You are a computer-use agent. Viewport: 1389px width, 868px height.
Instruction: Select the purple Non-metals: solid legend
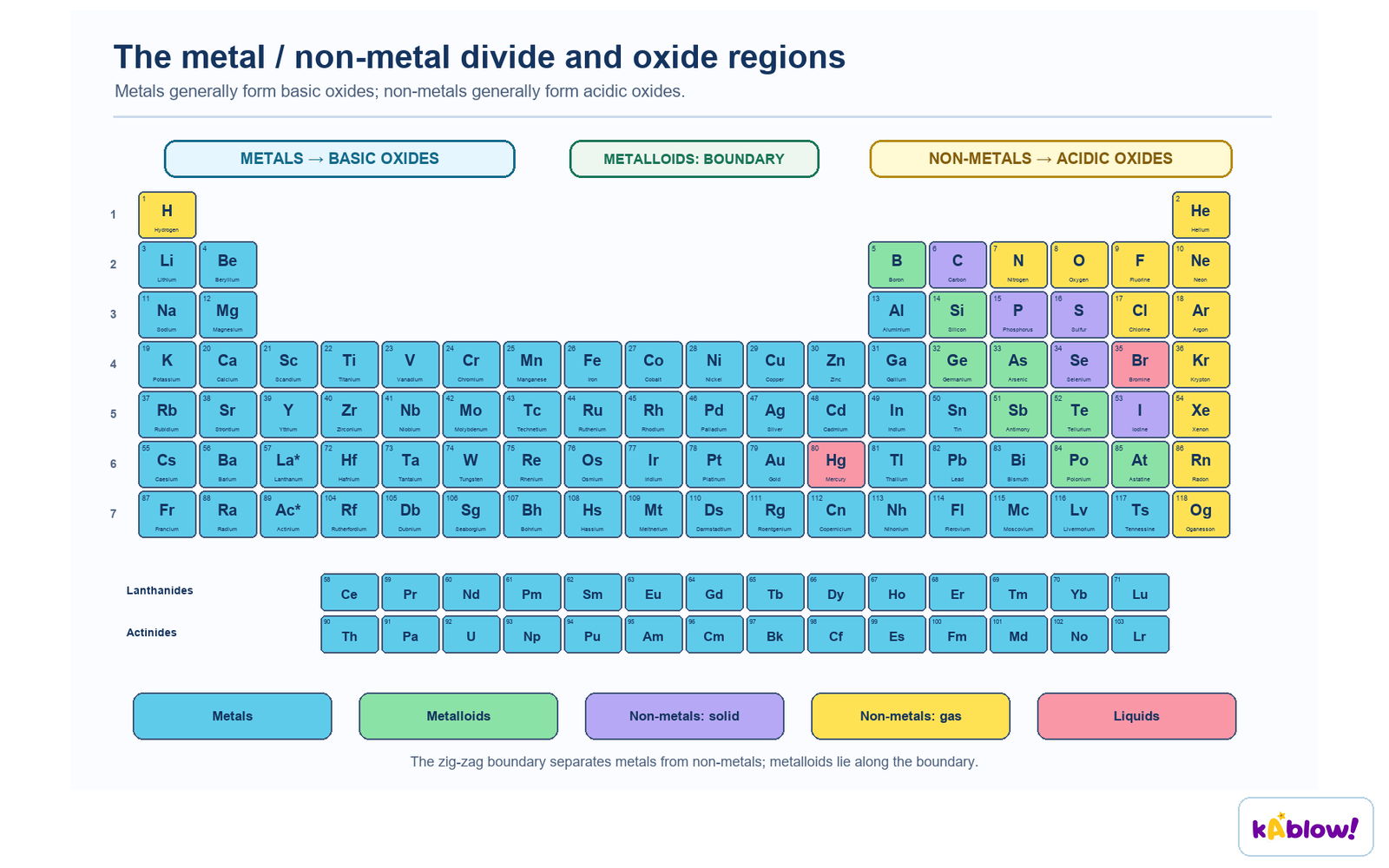tap(685, 716)
